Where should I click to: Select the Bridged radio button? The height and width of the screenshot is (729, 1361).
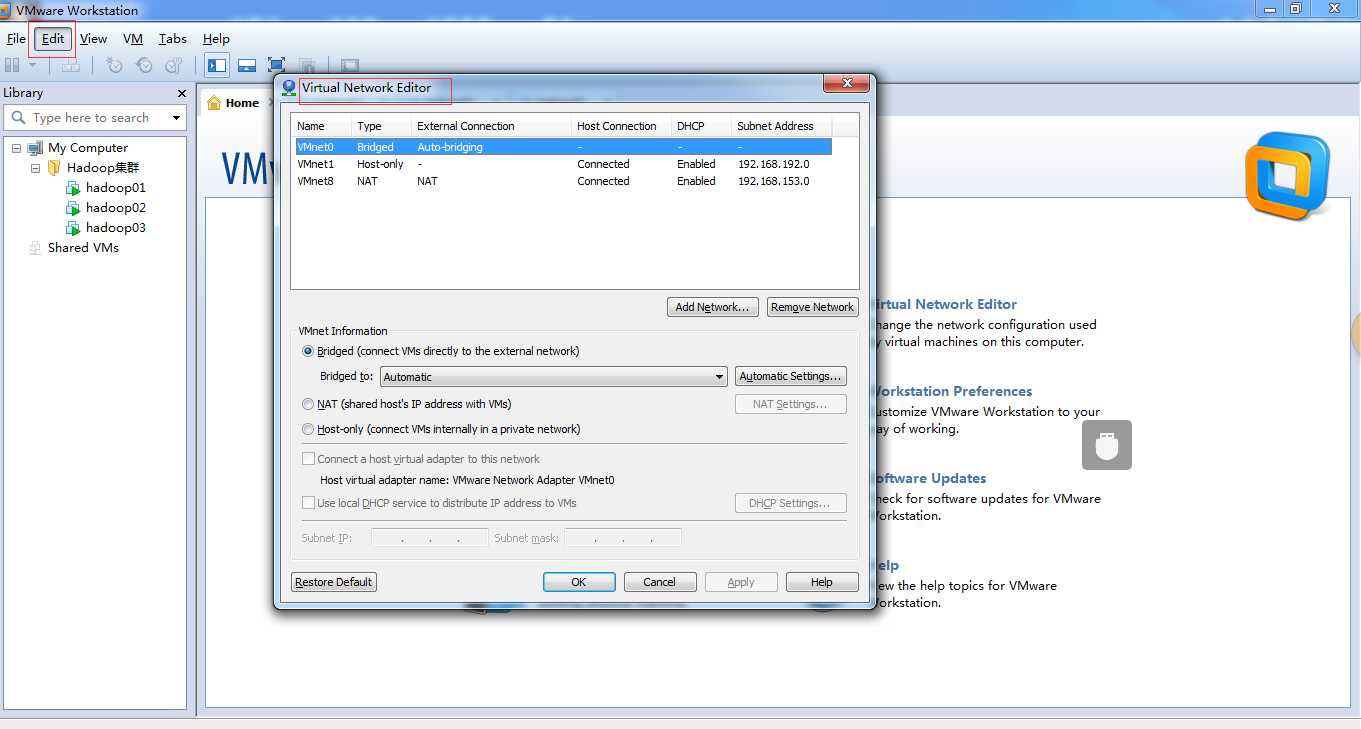point(308,352)
